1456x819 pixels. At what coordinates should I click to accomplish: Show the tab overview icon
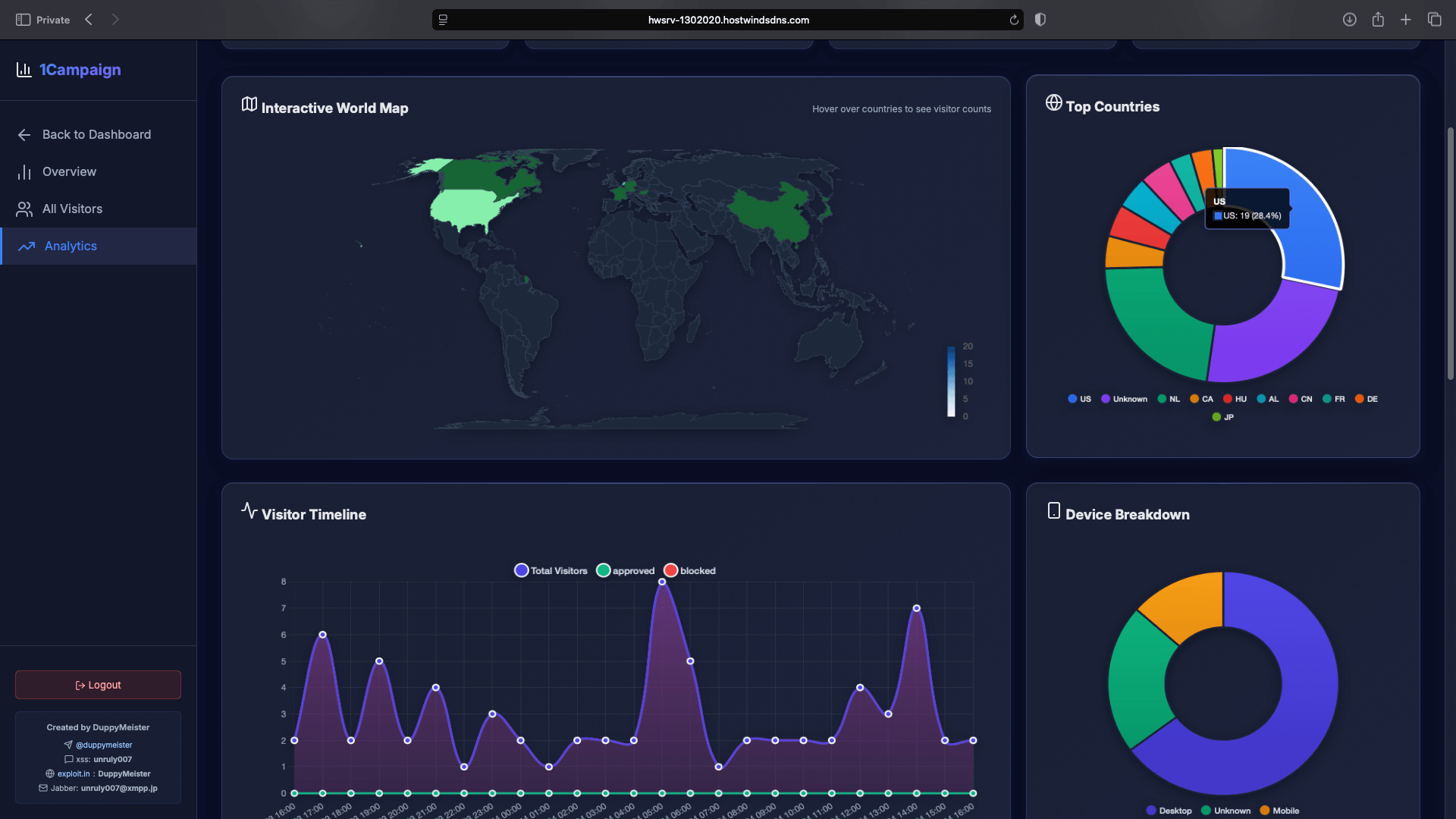[1434, 20]
